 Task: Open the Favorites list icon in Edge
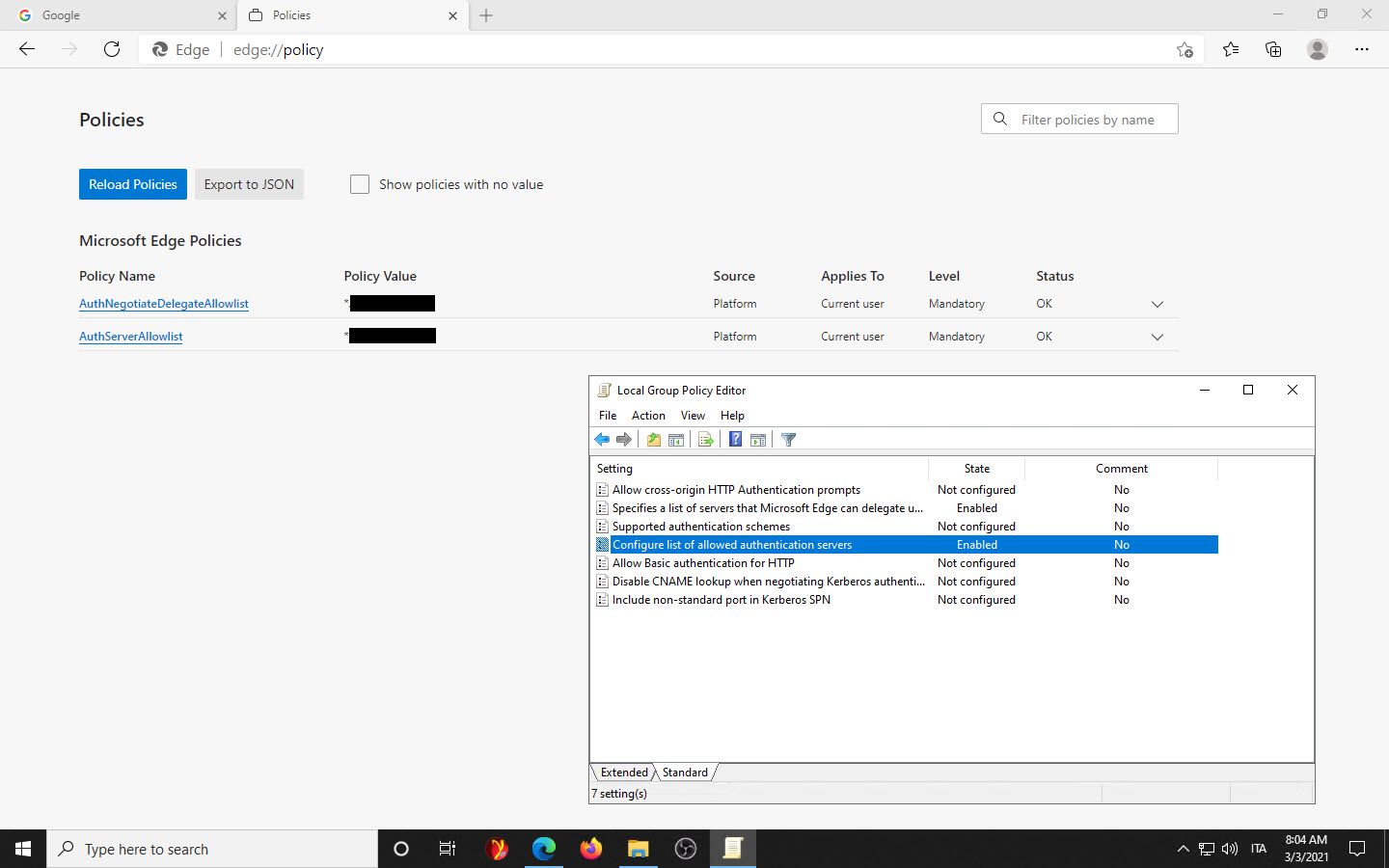click(x=1231, y=49)
